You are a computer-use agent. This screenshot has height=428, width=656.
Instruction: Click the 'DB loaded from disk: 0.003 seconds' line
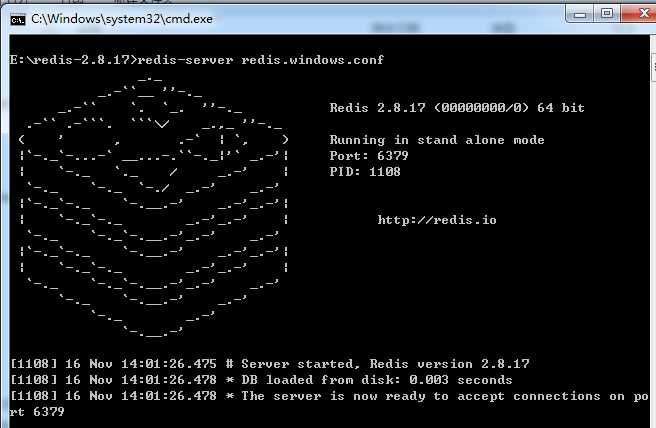(261, 380)
